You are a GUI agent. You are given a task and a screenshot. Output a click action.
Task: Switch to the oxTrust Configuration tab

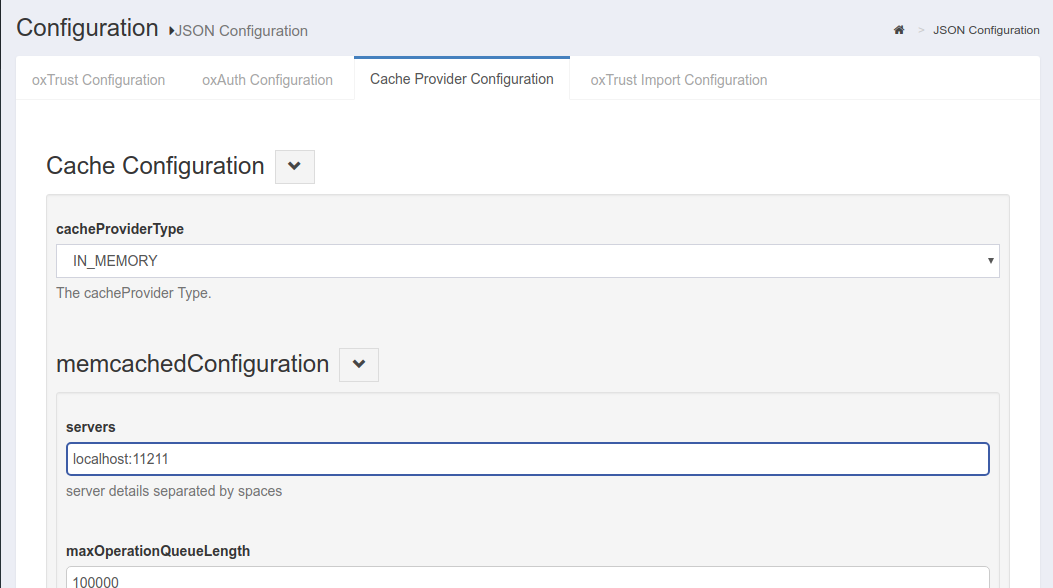(98, 80)
